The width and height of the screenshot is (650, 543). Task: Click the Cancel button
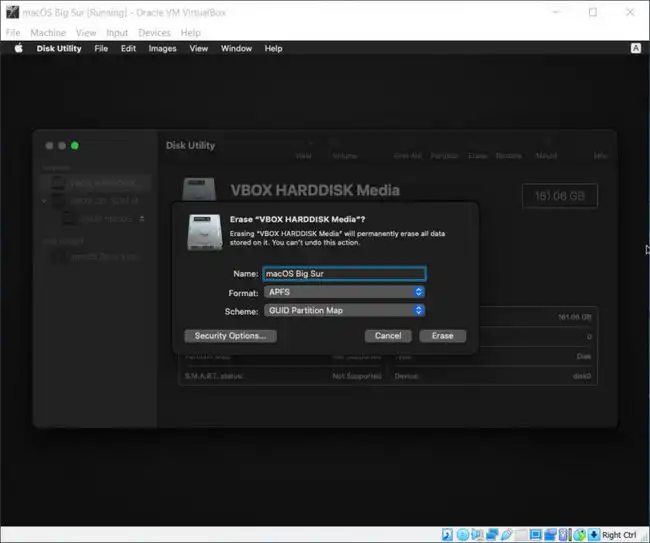point(387,336)
